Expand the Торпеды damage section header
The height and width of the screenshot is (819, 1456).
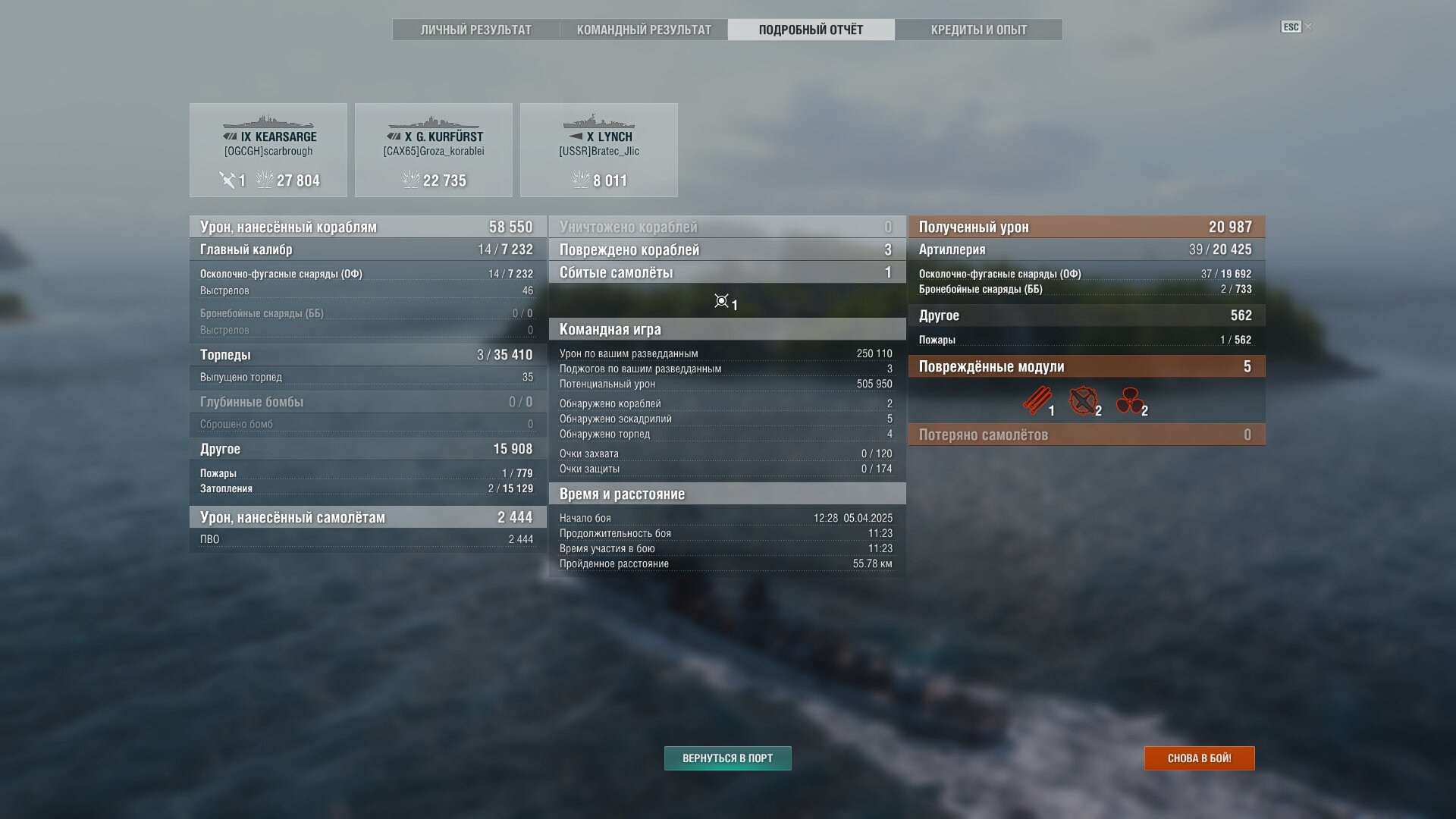coord(368,355)
